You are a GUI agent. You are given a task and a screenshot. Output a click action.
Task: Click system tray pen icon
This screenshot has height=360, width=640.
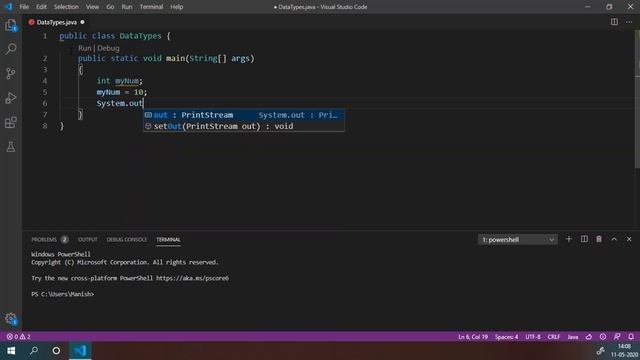coord(600,351)
